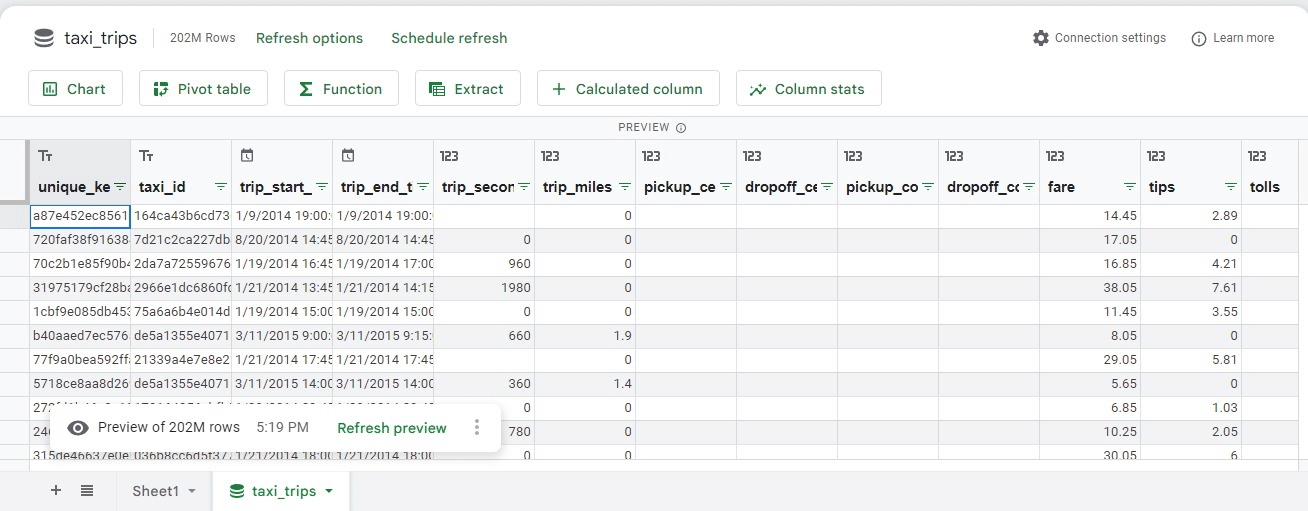1308x511 pixels.
Task: Click the Chart button
Action: (x=75, y=89)
